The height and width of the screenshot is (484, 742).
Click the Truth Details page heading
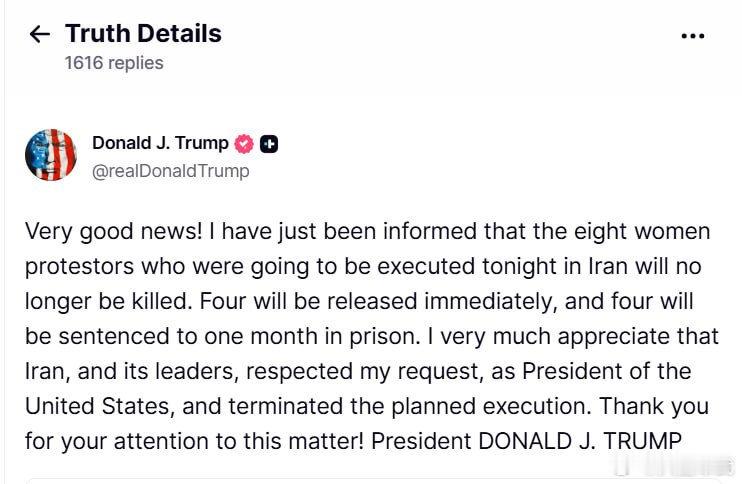tap(143, 34)
